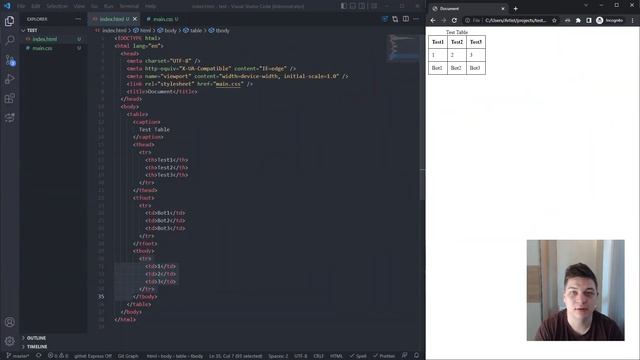This screenshot has width=640, height=360.
Task: Click the Prettier status bar item
Action: 384,356
